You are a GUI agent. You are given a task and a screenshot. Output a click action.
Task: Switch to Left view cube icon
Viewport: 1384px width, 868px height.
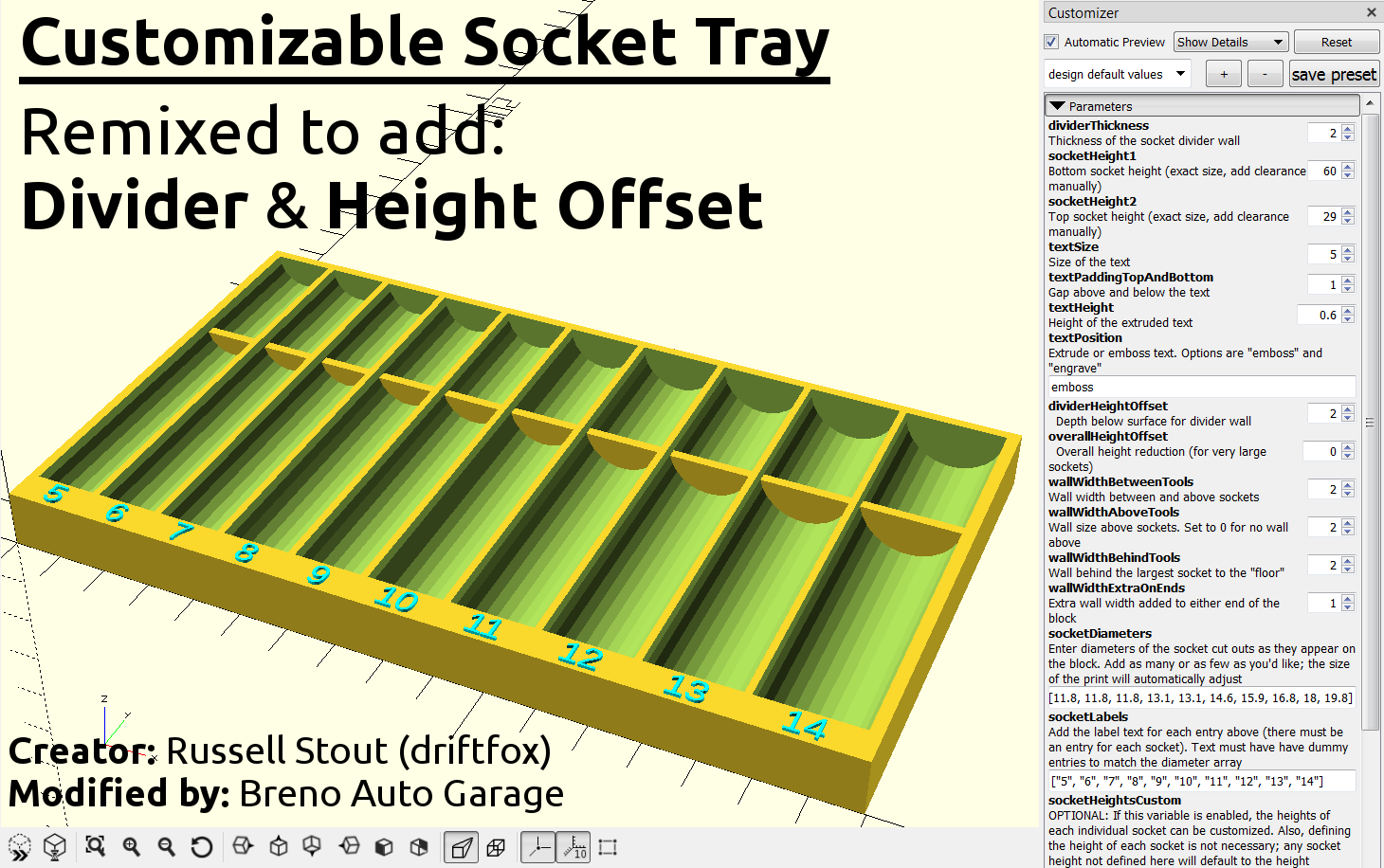(x=349, y=846)
